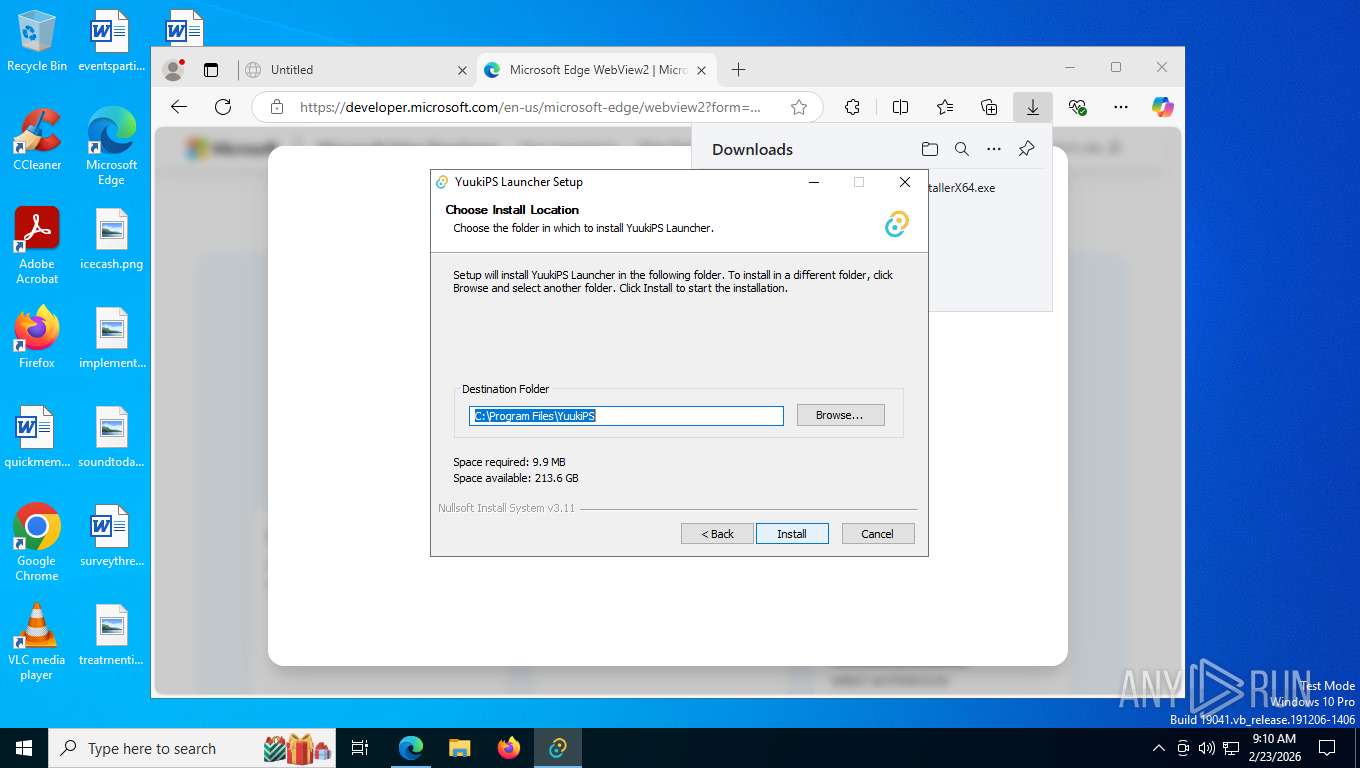Image resolution: width=1360 pixels, height=768 pixels.
Task: Open the Windows Start menu
Action: [24, 748]
